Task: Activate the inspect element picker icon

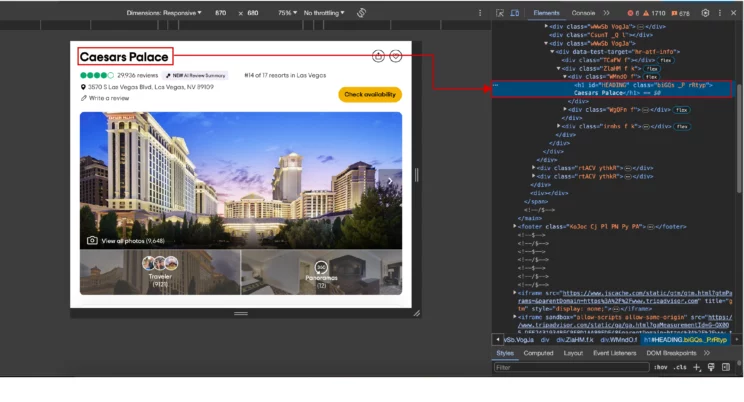Action: click(x=500, y=13)
